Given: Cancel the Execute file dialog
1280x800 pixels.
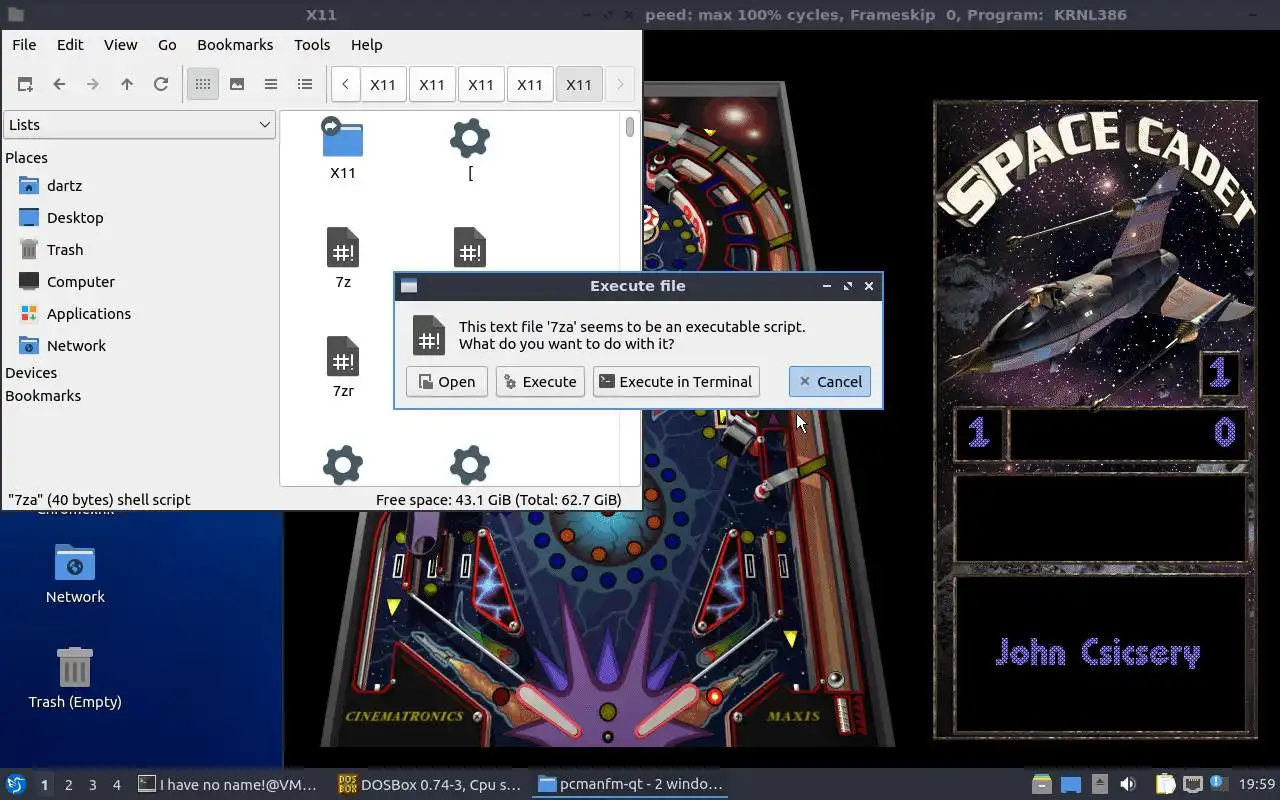Looking at the screenshot, I should (x=830, y=381).
